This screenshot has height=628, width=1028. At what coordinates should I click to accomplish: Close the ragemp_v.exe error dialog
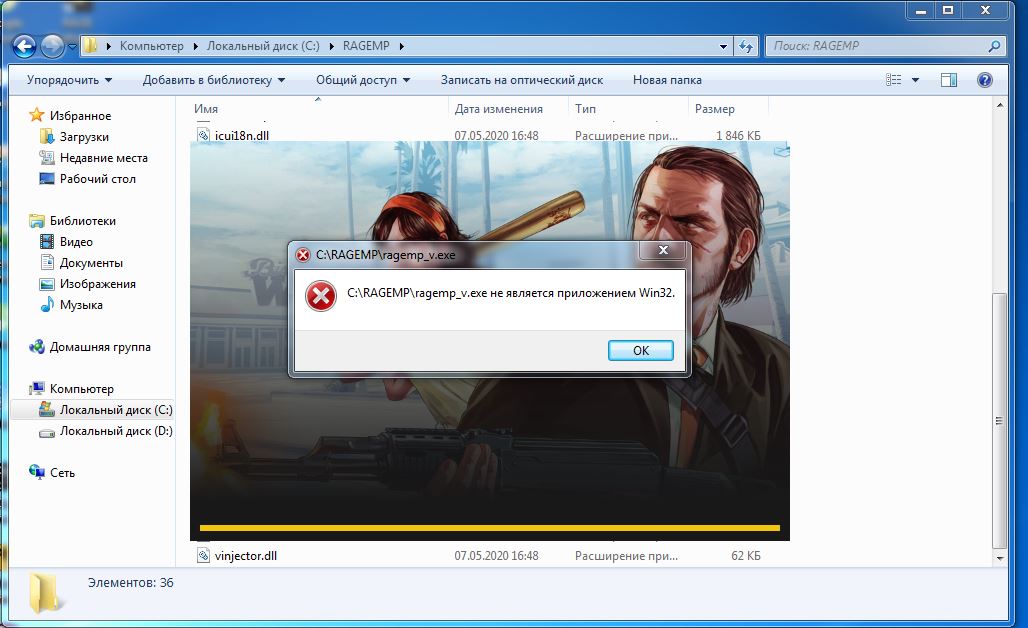pos(663,250)
